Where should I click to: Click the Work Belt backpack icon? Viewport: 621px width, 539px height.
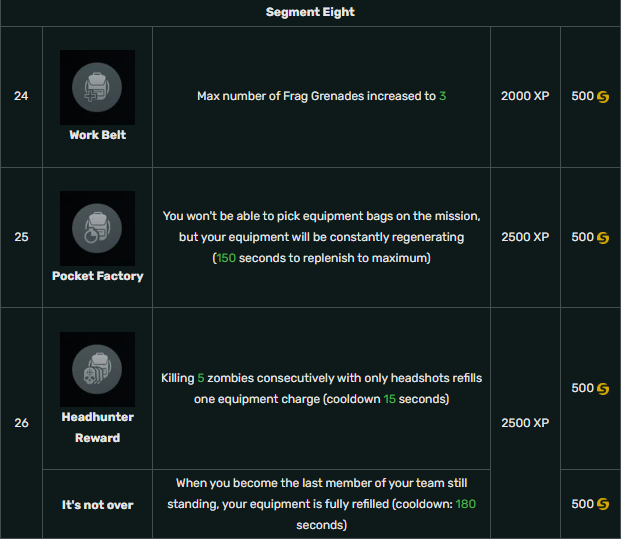click(97, 87)
